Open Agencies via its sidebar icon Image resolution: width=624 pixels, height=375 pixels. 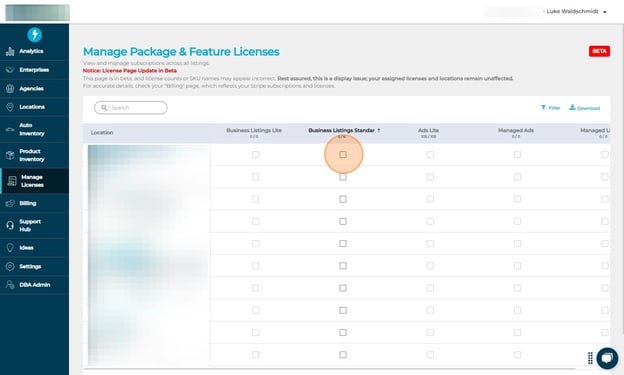point(10,88)
